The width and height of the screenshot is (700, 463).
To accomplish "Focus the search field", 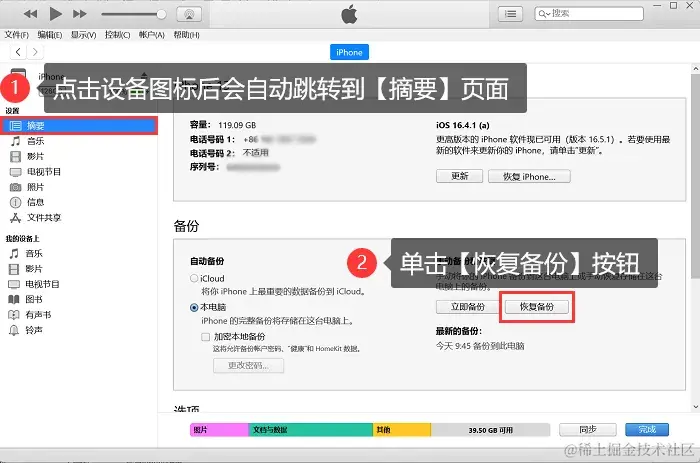I will (x=589, y=13).
